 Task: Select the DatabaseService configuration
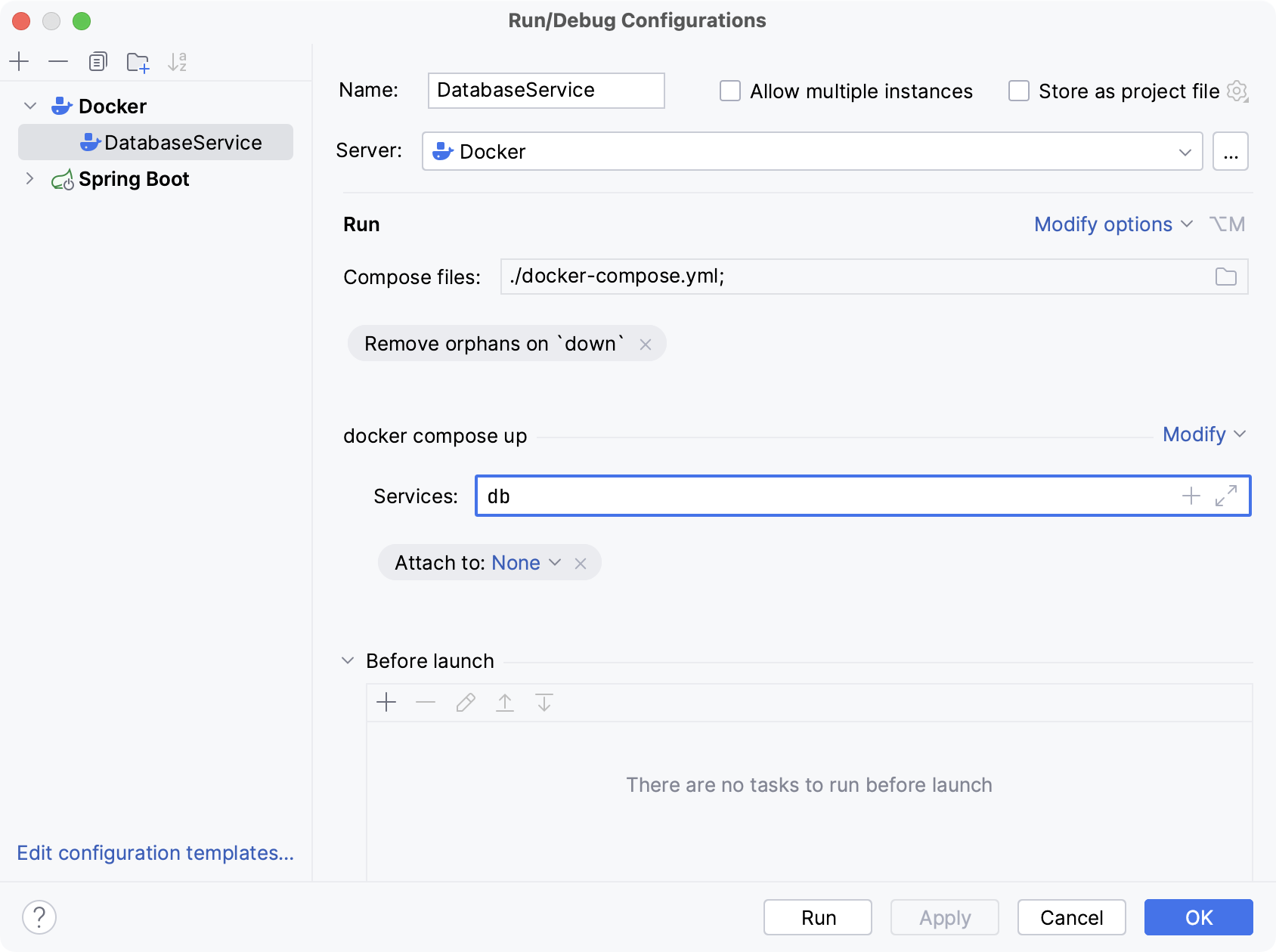181,142
